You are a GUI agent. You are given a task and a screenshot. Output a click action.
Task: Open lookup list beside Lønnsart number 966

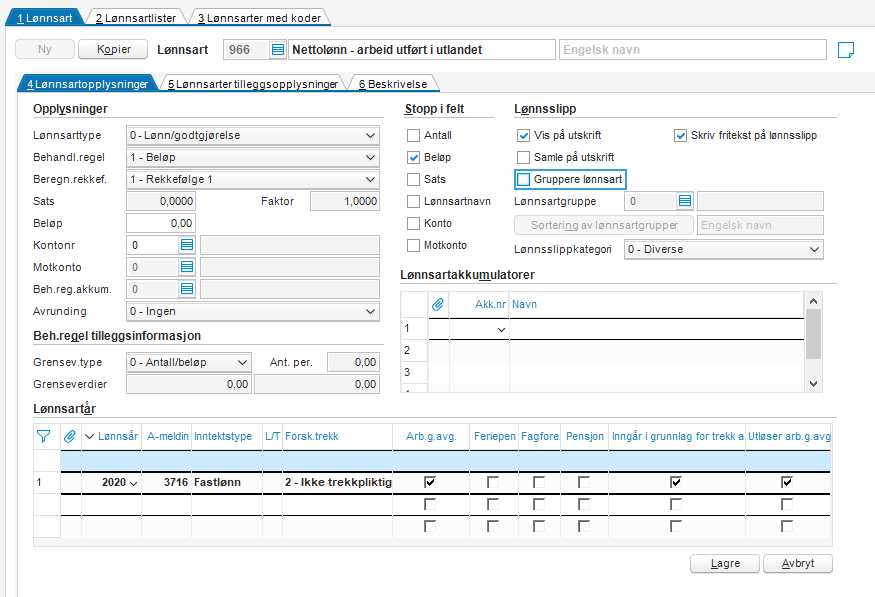(277, 50)
